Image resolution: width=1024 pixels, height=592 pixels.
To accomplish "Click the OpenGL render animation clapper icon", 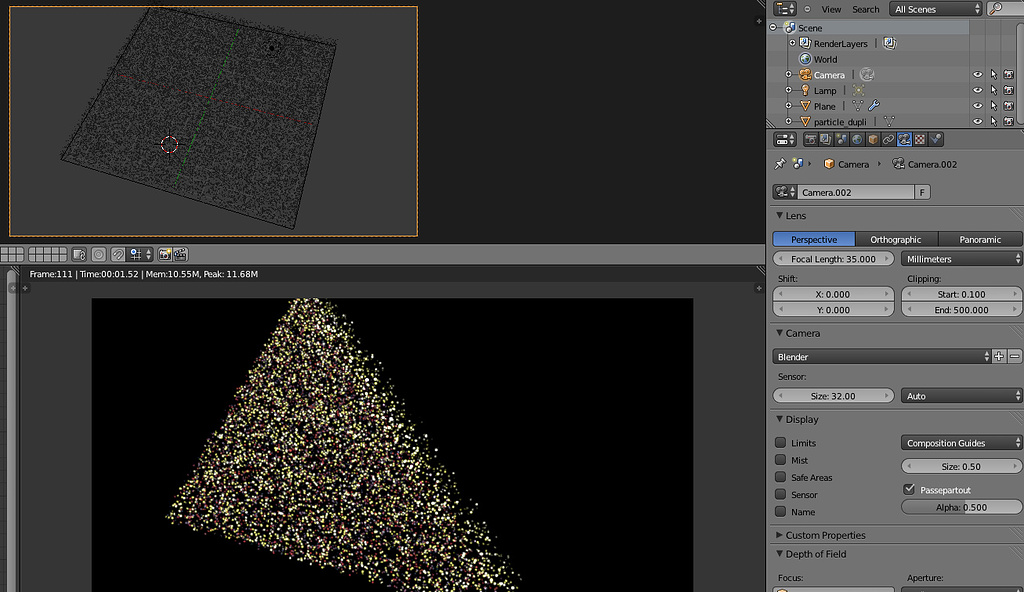I will pyautogui.click(x=180, y=254).
